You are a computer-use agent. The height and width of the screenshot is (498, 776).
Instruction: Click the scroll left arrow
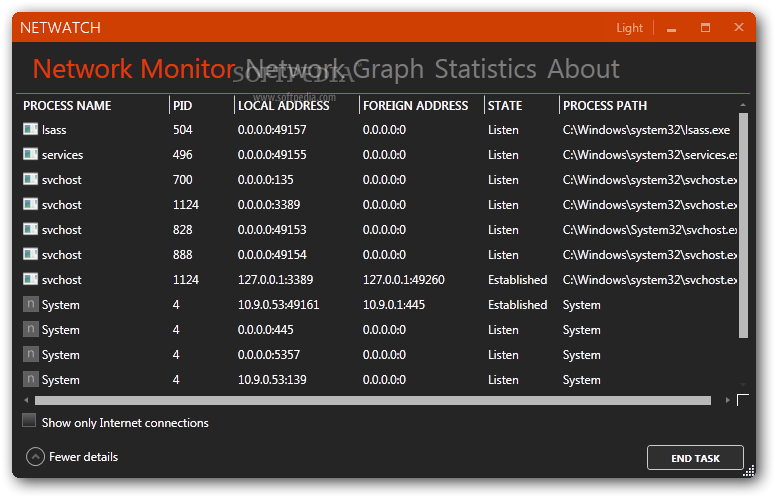pos(26,400)
